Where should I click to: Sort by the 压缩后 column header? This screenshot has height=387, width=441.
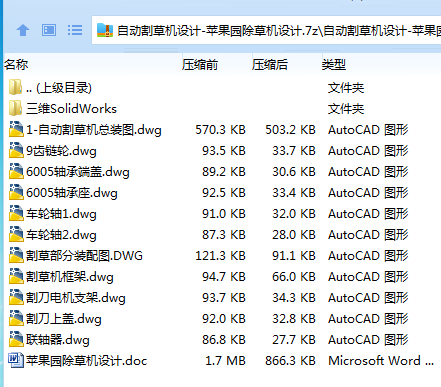[x=270, y=64]
